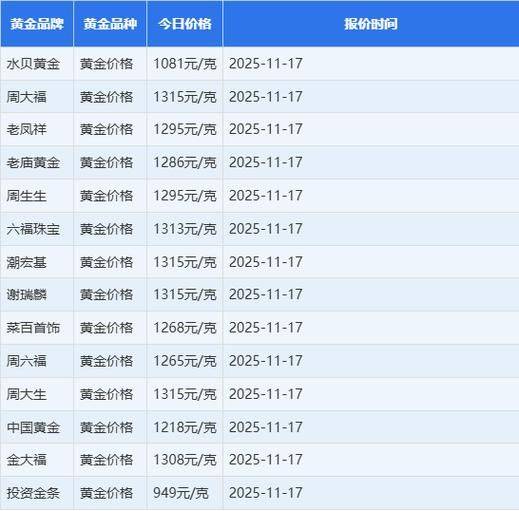Click the 1265元/克 price cell

185,361
